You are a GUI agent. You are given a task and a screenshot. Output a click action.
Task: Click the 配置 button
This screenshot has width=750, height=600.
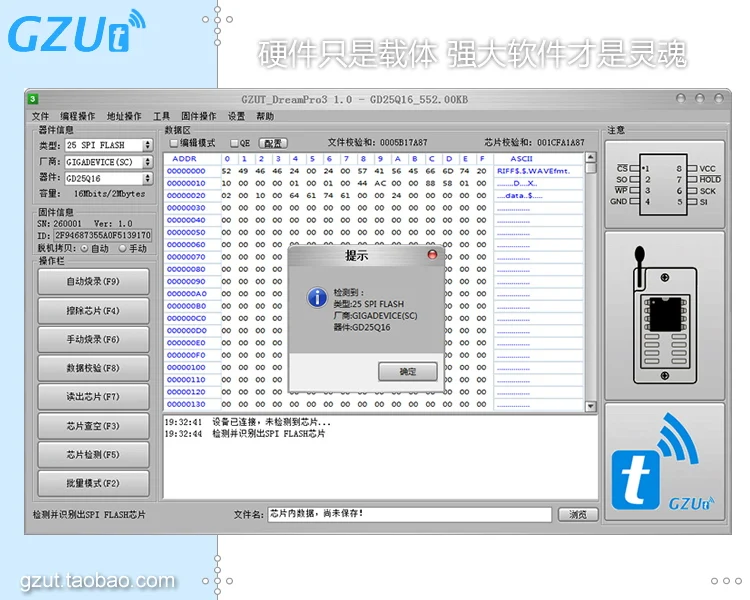273,143
